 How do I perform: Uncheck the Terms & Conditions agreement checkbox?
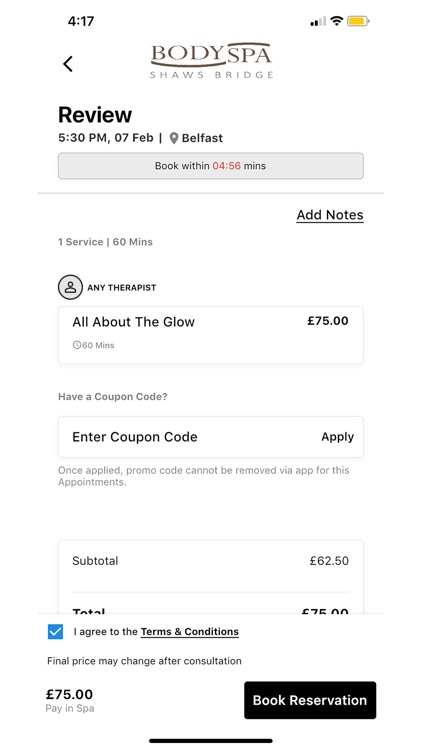pos(56,631)
